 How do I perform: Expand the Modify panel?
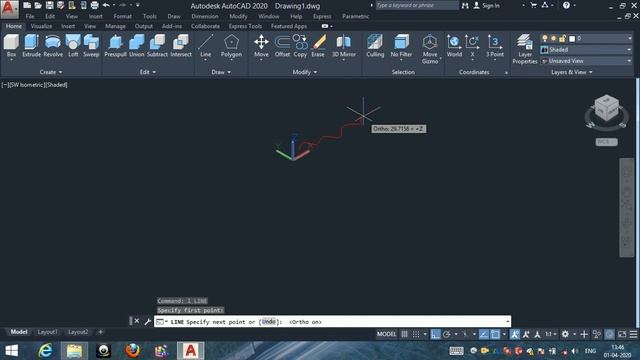(304, 72)
